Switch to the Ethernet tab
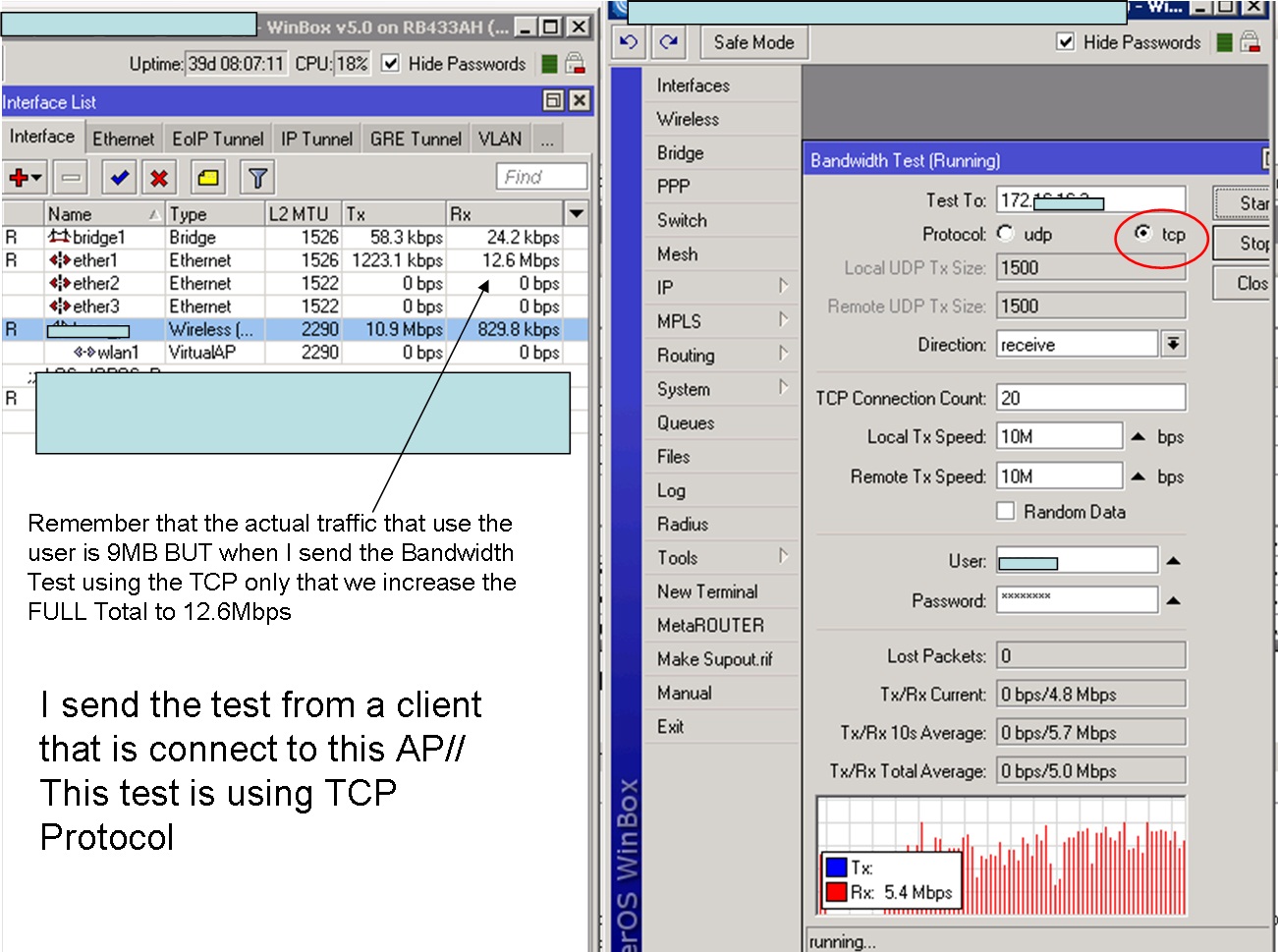Viewport: 1278px width, 952px height. 123,140
